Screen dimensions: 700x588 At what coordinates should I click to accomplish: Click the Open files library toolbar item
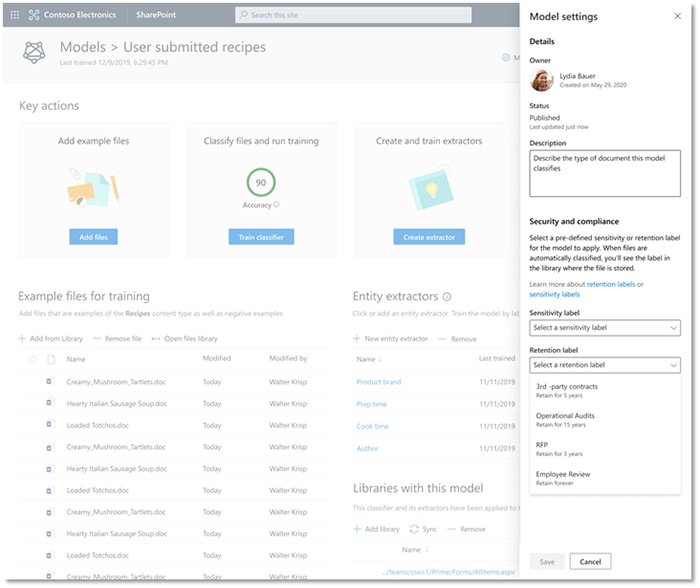pos(183,339)
